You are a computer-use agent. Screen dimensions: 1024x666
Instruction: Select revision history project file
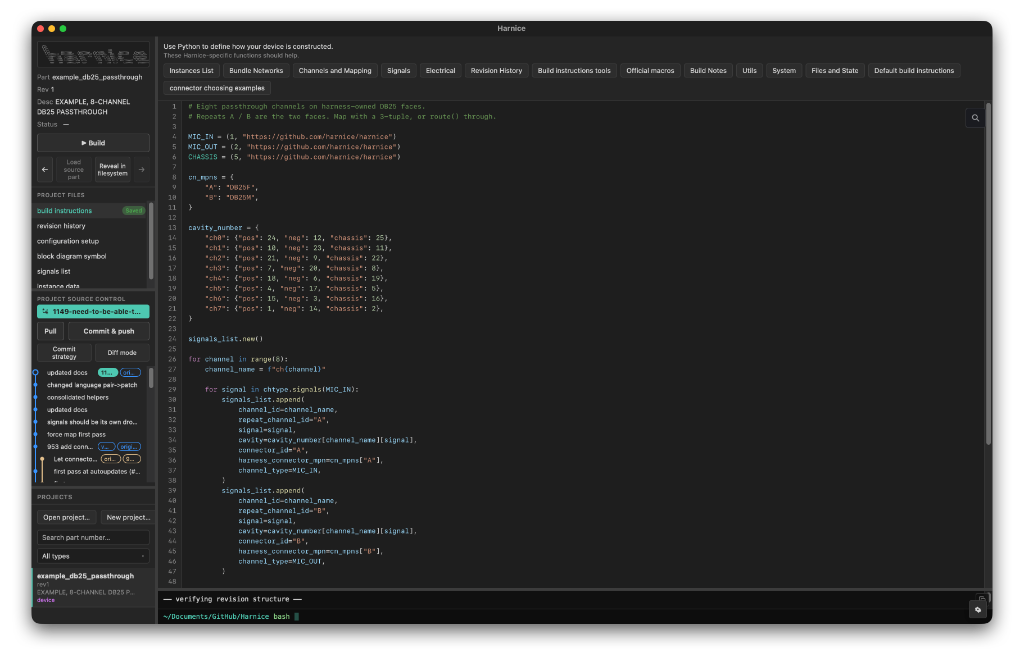[x=91, y=226]
